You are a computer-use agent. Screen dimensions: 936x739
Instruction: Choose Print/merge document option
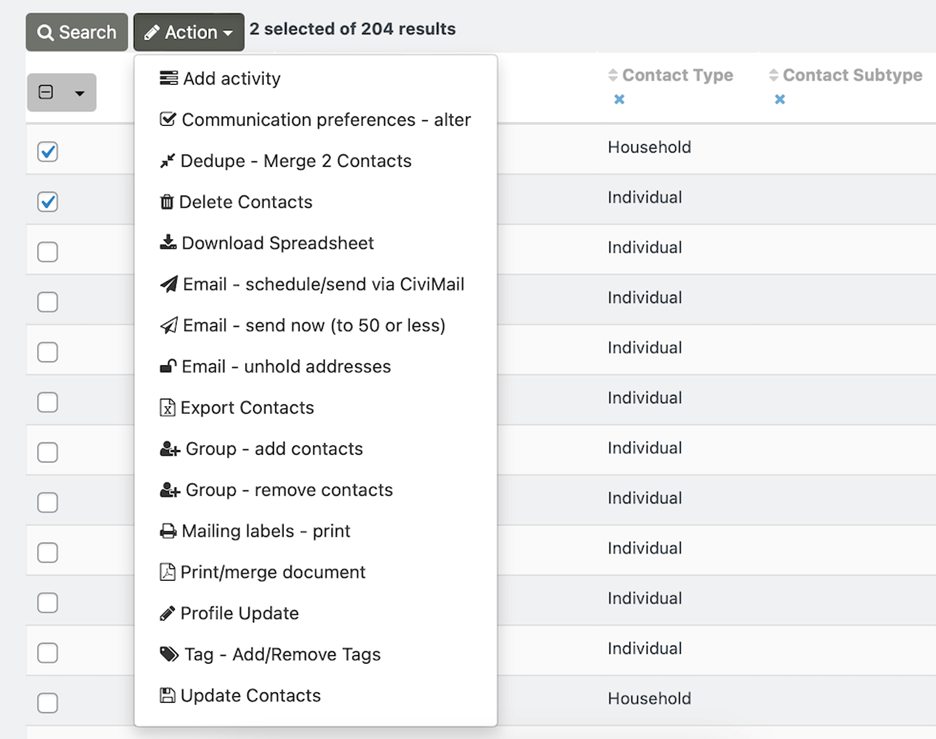(272, 572)
